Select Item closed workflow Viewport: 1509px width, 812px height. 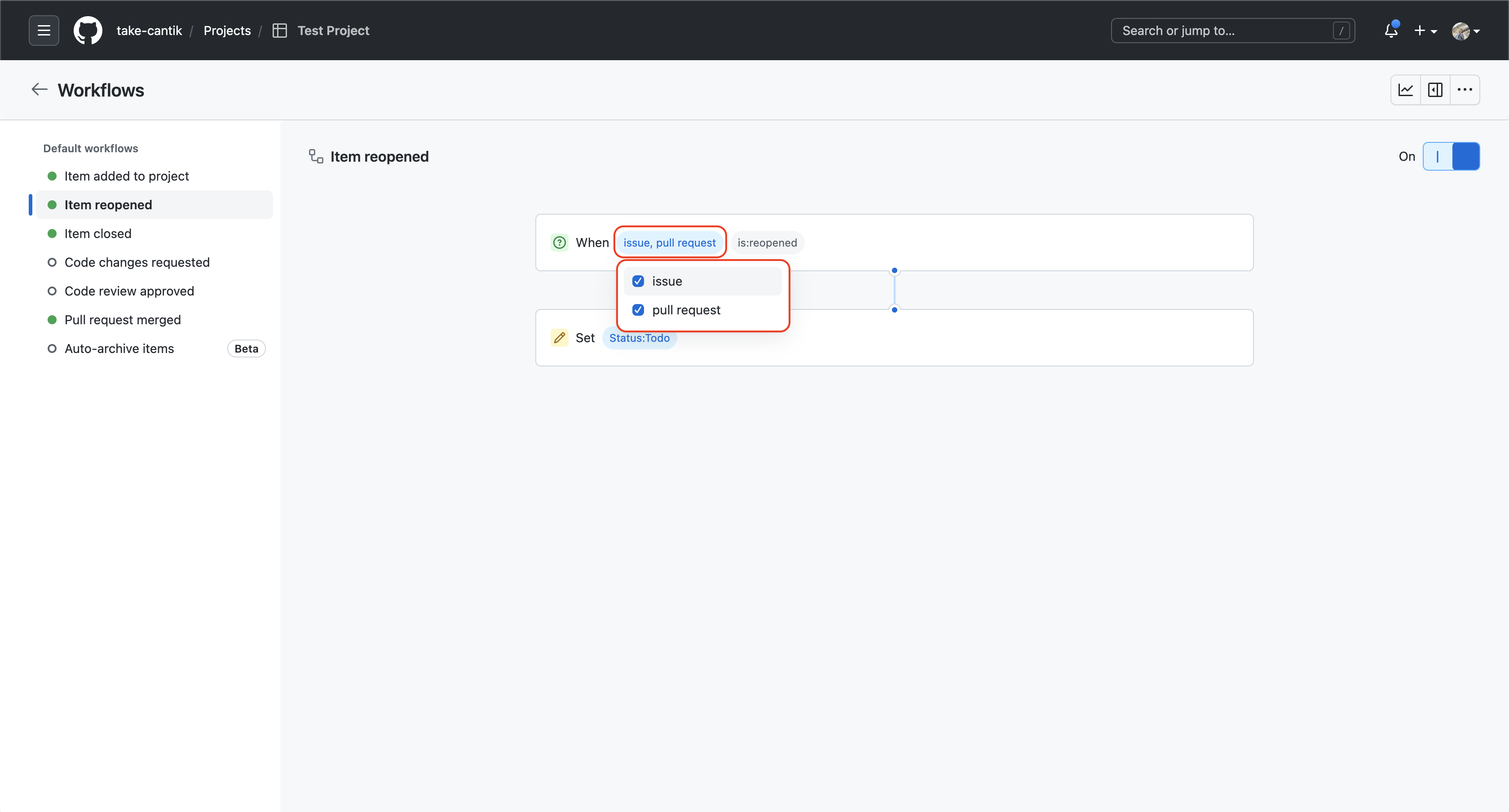pos(98,234)
